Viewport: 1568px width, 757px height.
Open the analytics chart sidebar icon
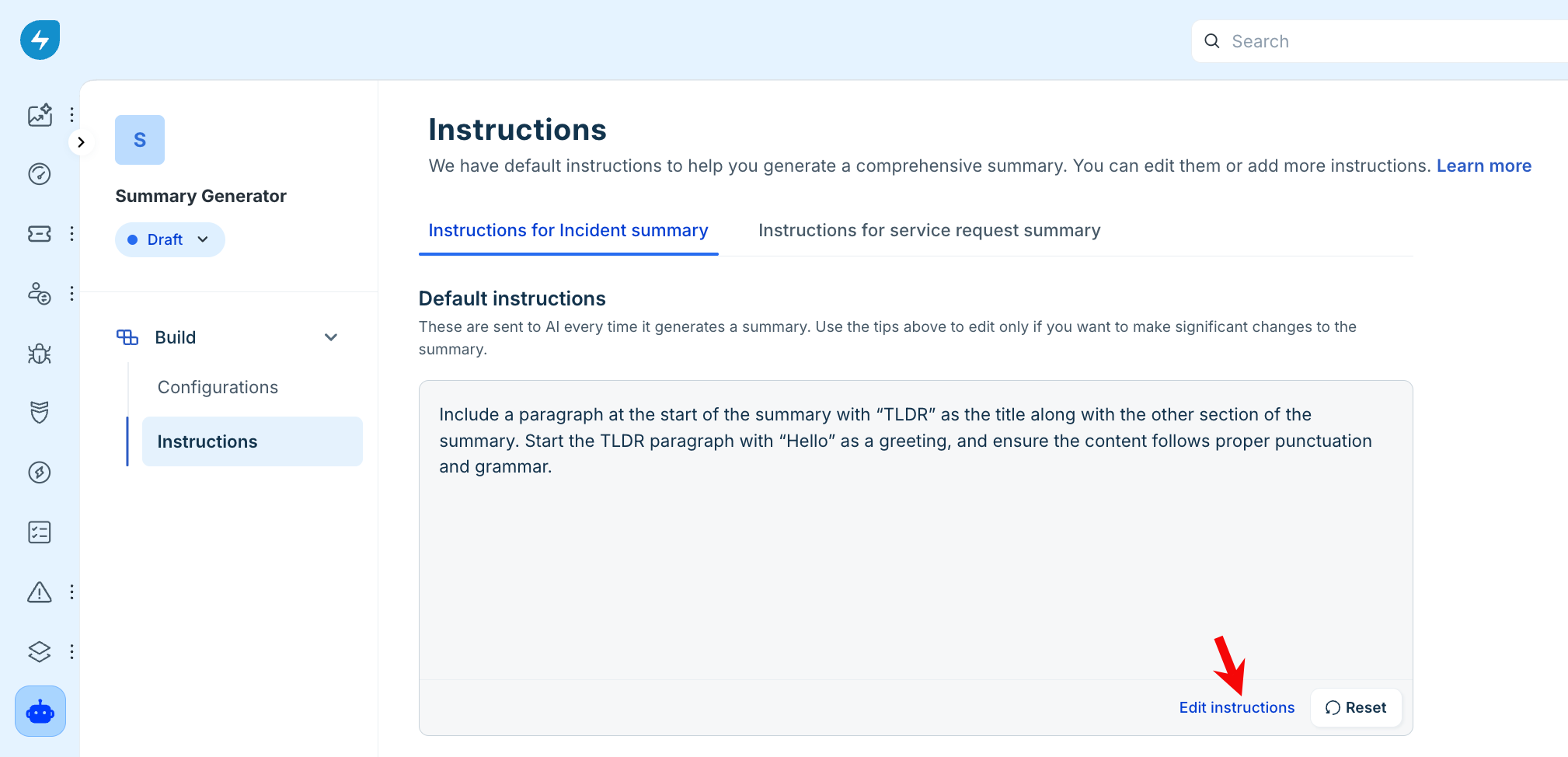coord(40,115)
